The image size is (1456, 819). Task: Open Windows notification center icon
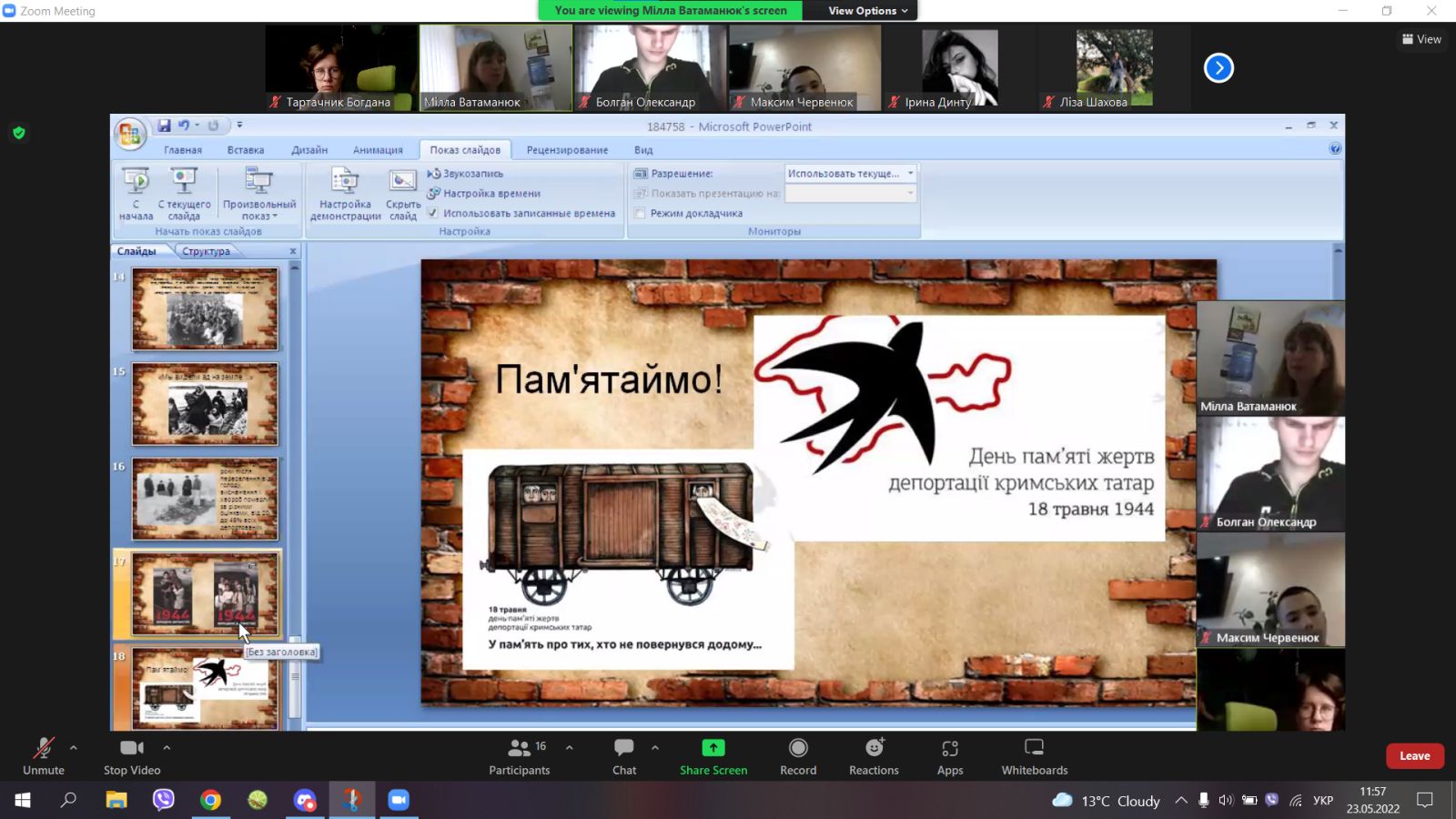point(1425,801)
